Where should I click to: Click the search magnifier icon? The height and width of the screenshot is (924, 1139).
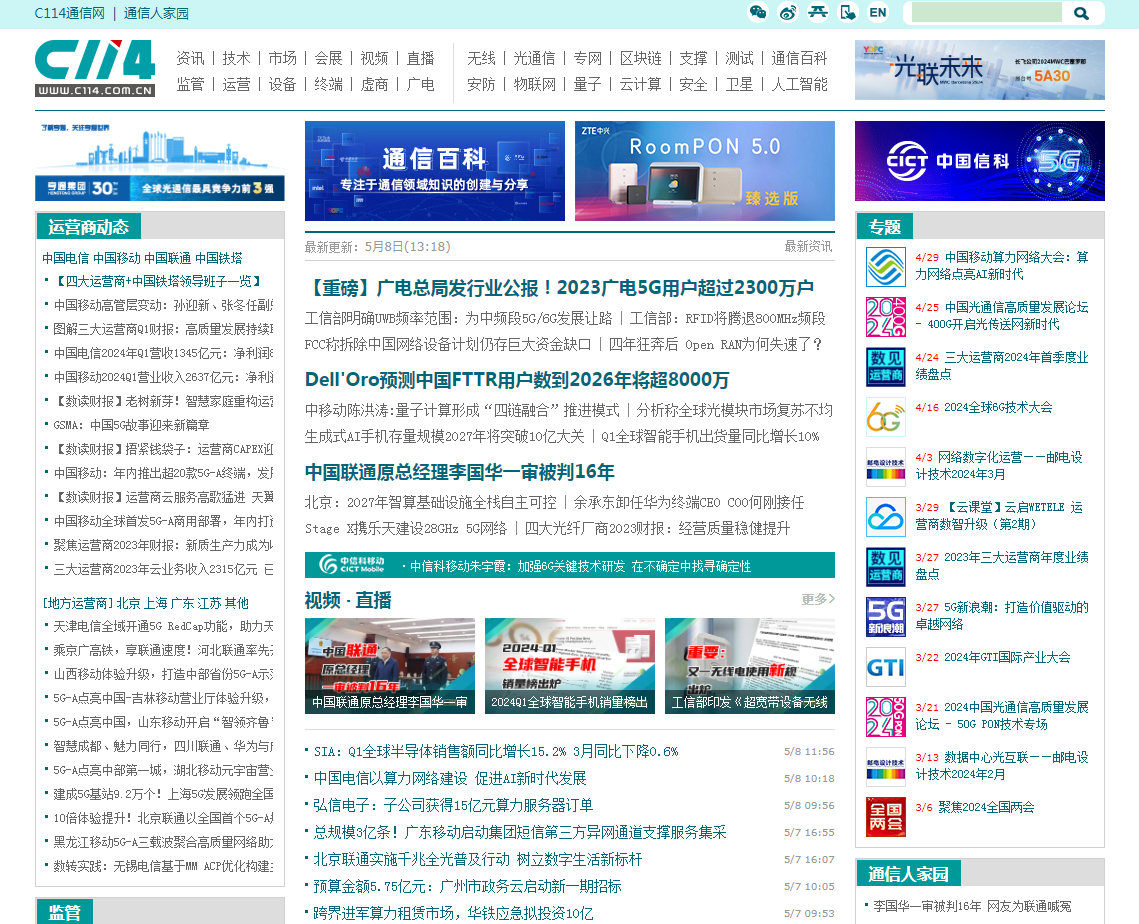tap(1081, 13)
